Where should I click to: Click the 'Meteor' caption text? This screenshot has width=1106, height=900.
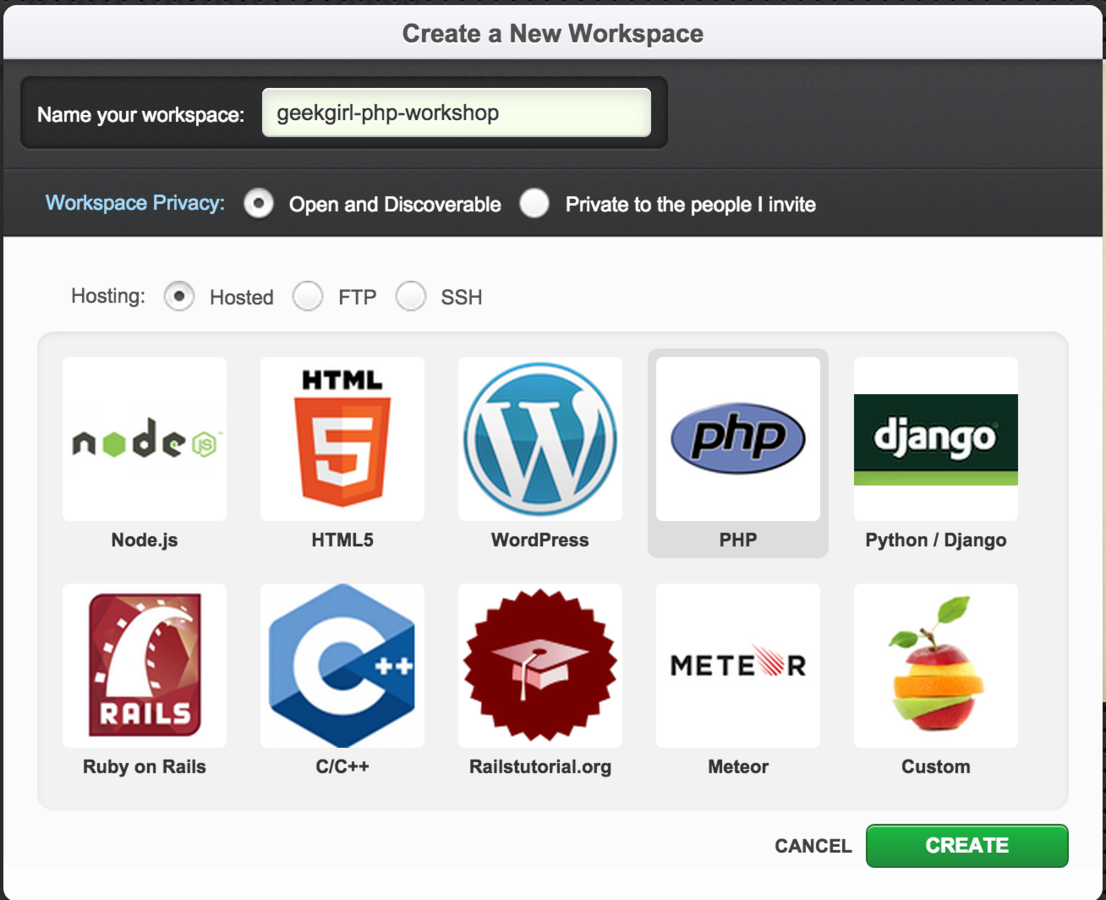click(738, 767)
